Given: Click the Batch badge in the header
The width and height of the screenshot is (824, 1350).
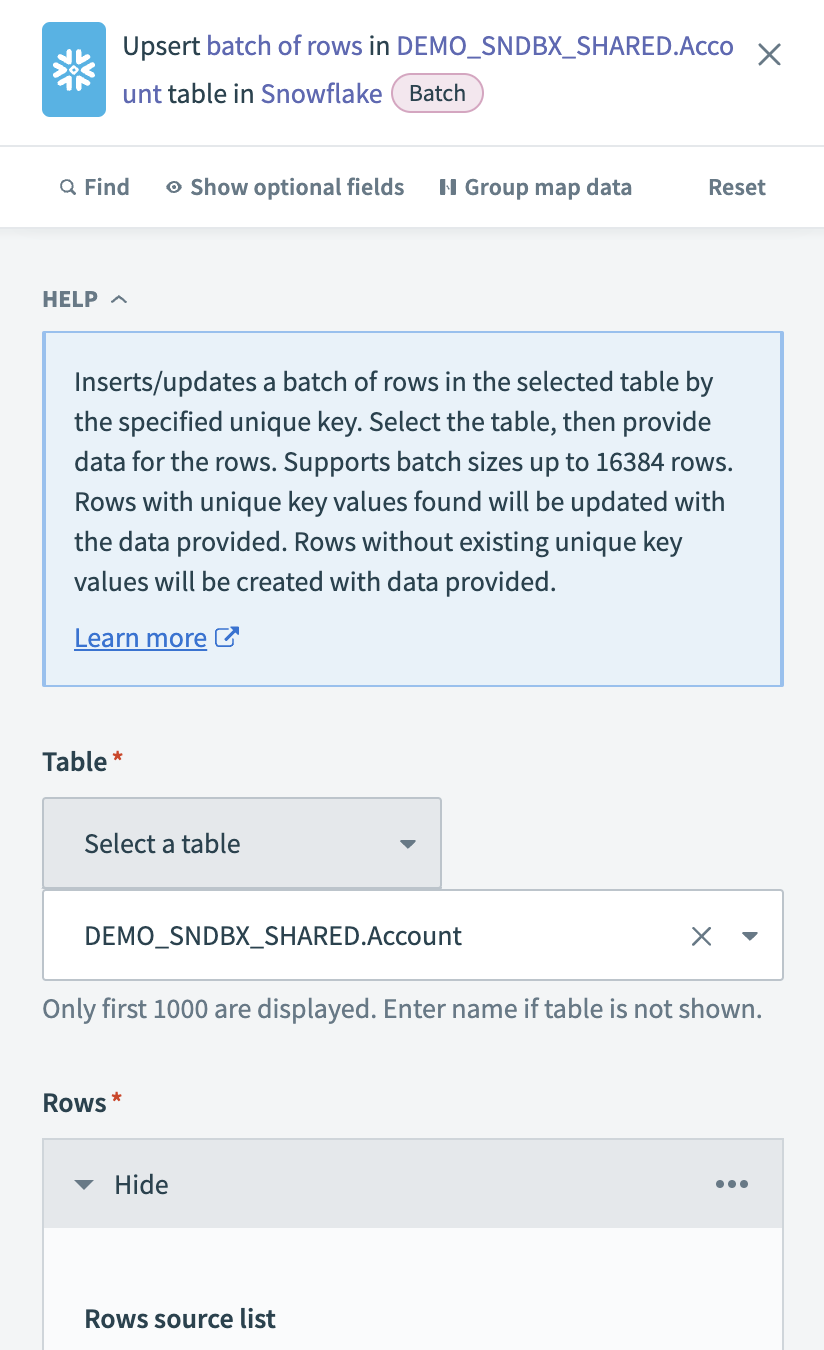Looking at the screenshot, I should click(437, 93).
